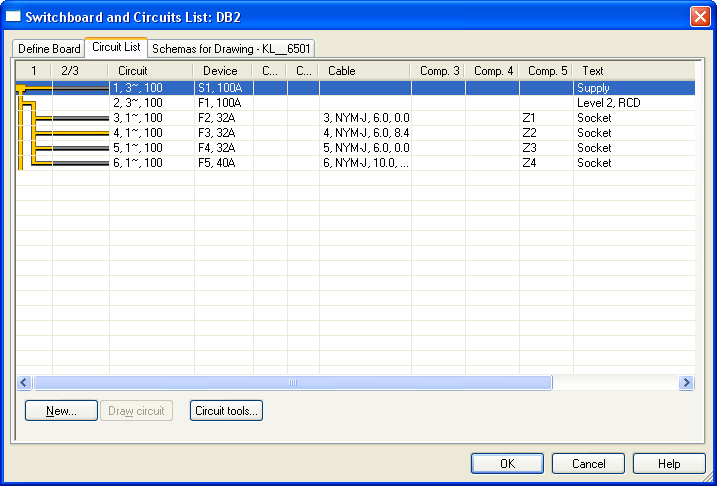Create a new circuit with New button

pyautogui.click(x=61, y=410)
